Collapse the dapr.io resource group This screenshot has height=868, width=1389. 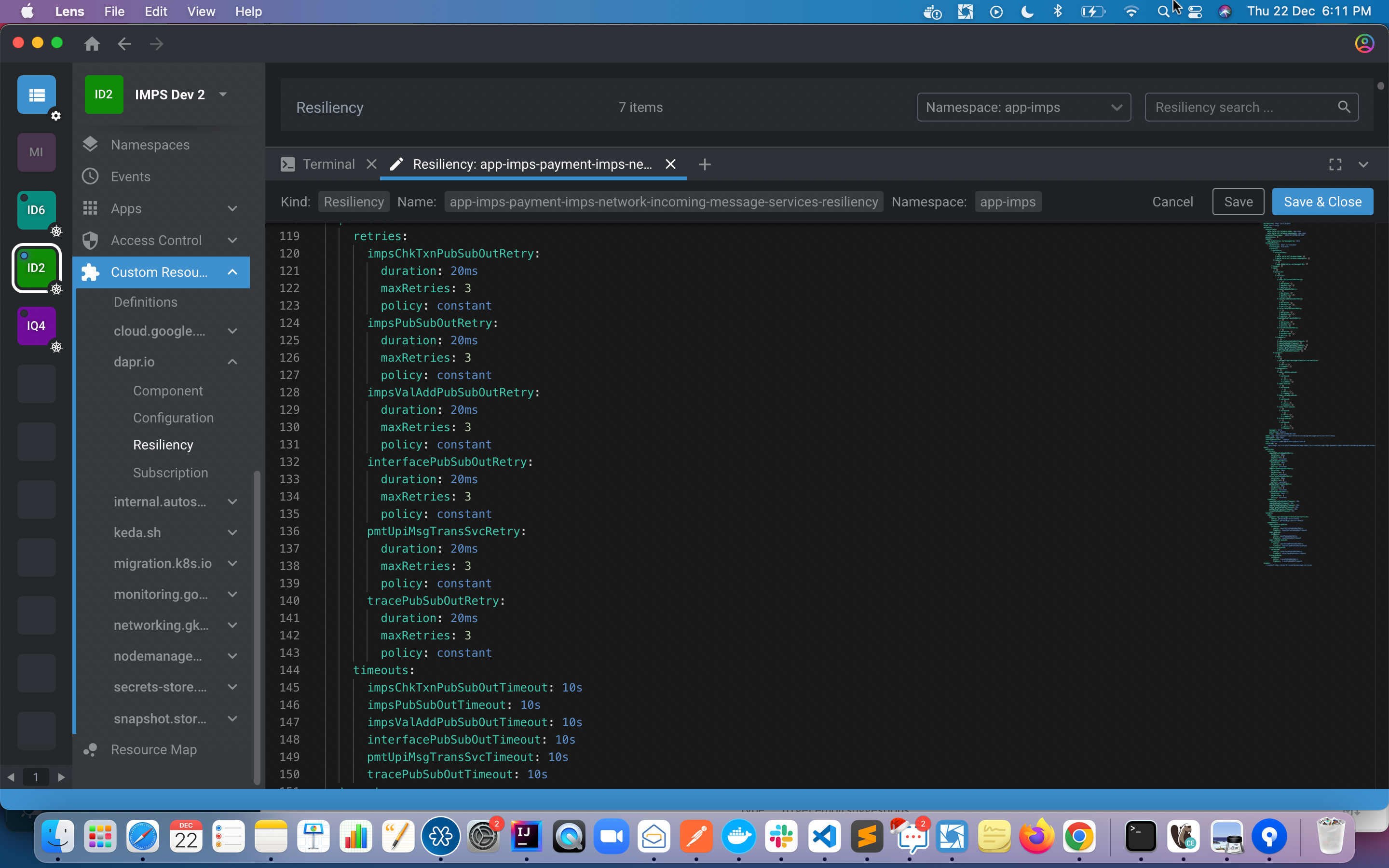click(232, 362)
